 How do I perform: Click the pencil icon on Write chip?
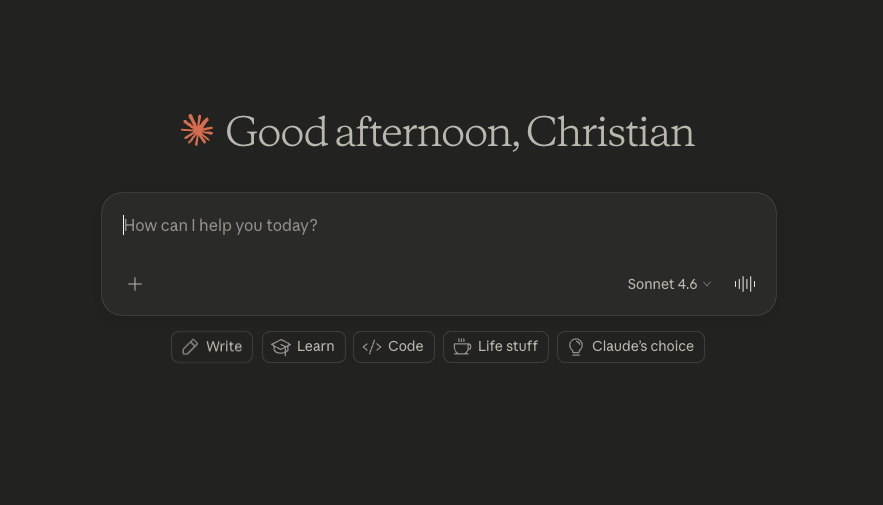point(190,347)
